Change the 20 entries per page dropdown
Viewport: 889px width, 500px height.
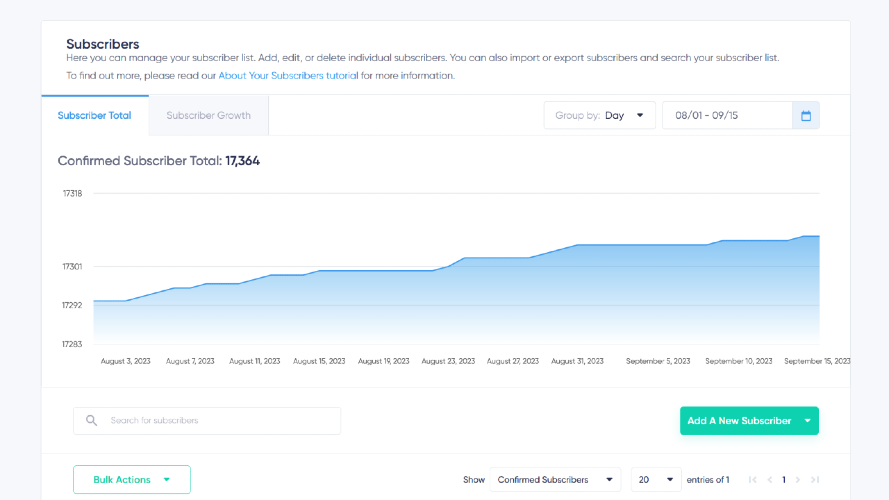tap(656, 480)
